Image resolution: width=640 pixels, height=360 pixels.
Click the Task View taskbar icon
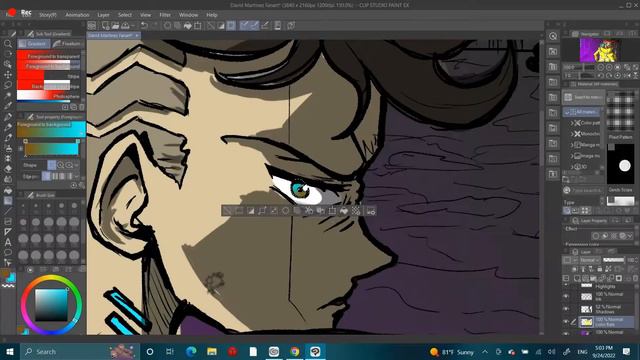170,351
